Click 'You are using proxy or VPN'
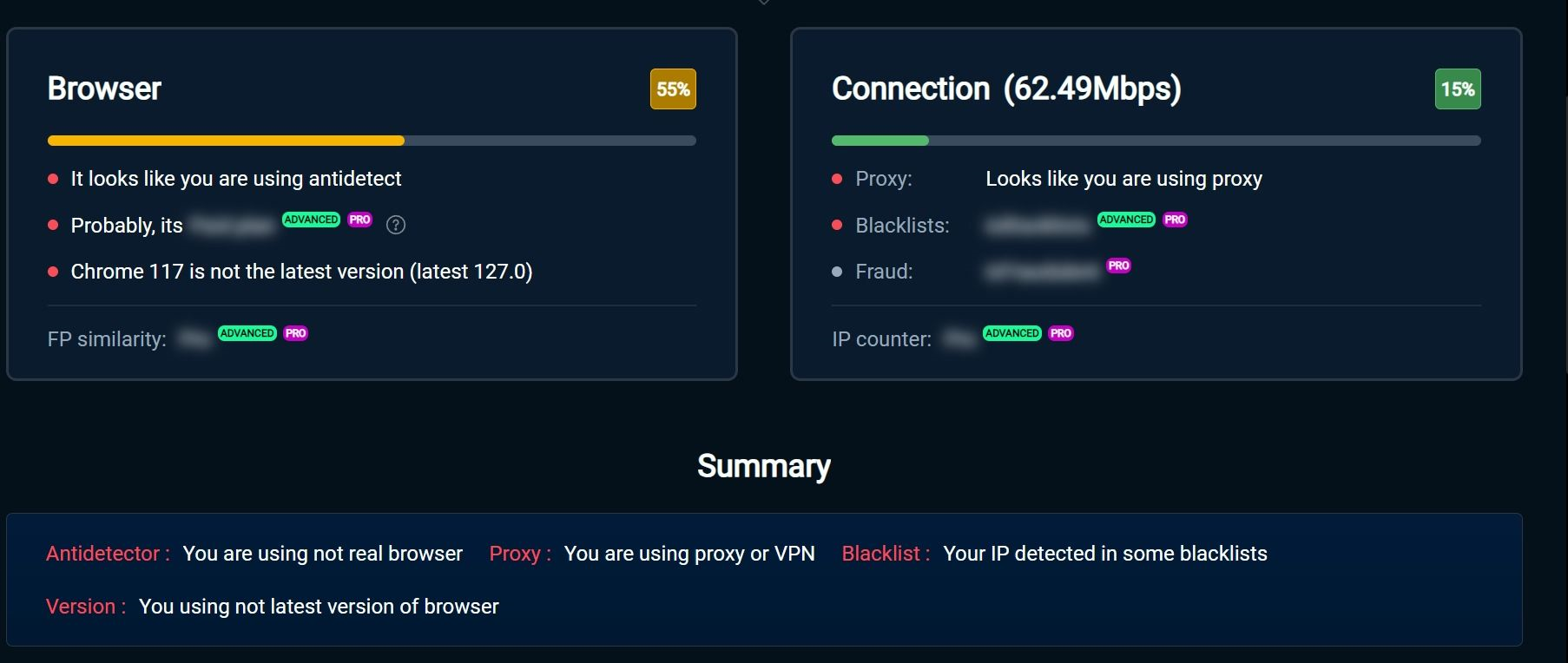Viewport: 1568px width, 663px height. [x=689, y=554]
